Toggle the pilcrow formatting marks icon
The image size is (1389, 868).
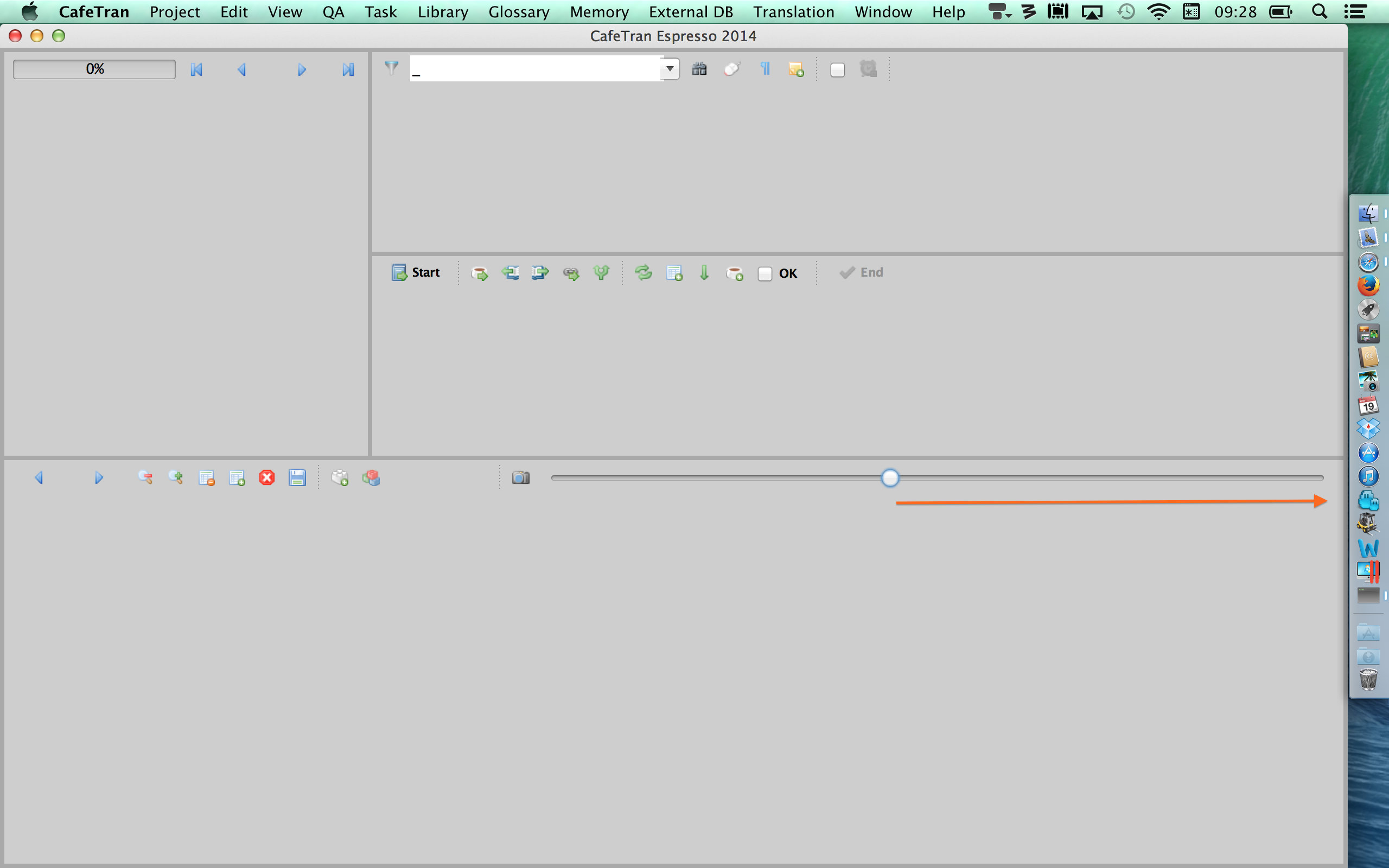pos(764,69)
